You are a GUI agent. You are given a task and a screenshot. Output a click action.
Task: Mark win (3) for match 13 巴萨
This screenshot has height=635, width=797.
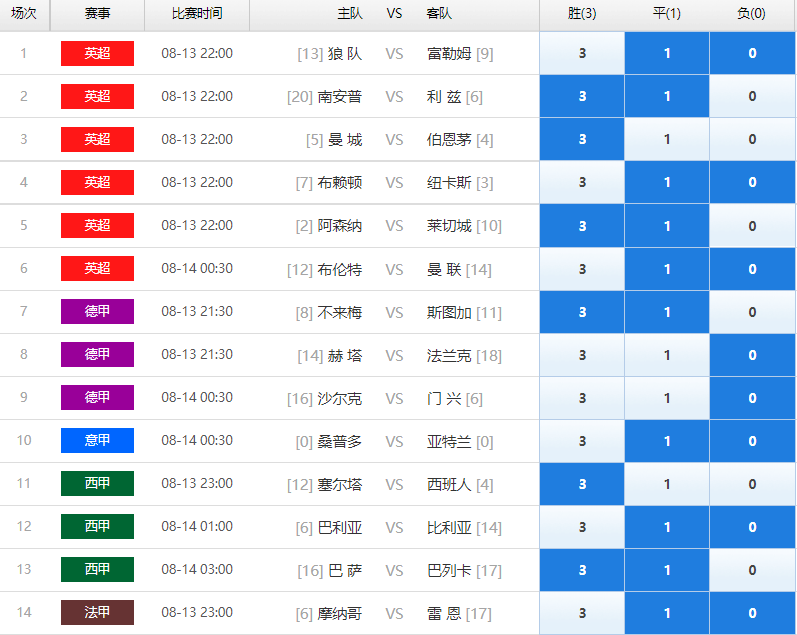pos(582,570)
